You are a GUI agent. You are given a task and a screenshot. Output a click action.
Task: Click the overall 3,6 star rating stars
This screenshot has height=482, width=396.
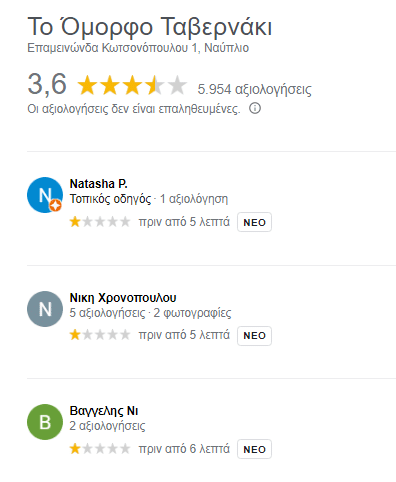coord(132,85)
